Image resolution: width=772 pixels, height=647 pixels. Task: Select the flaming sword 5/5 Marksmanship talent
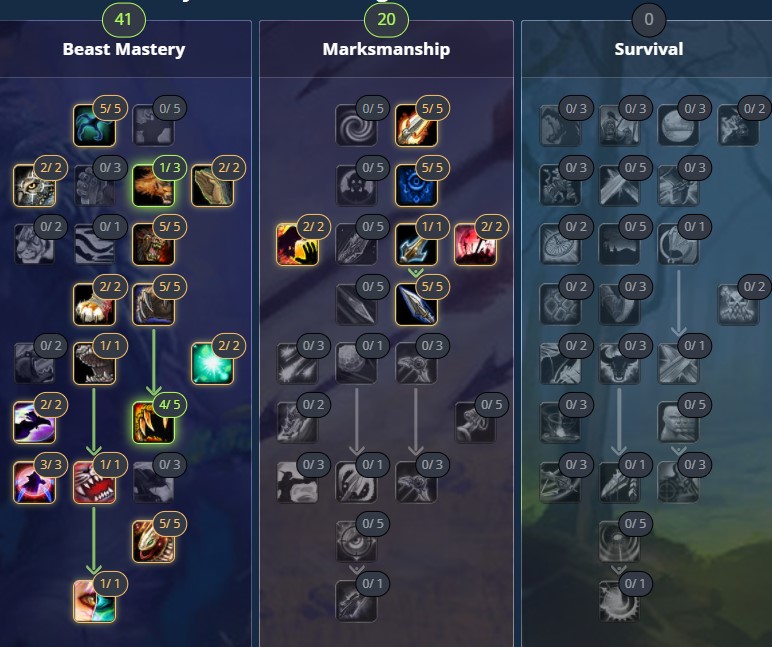(416, 126)
